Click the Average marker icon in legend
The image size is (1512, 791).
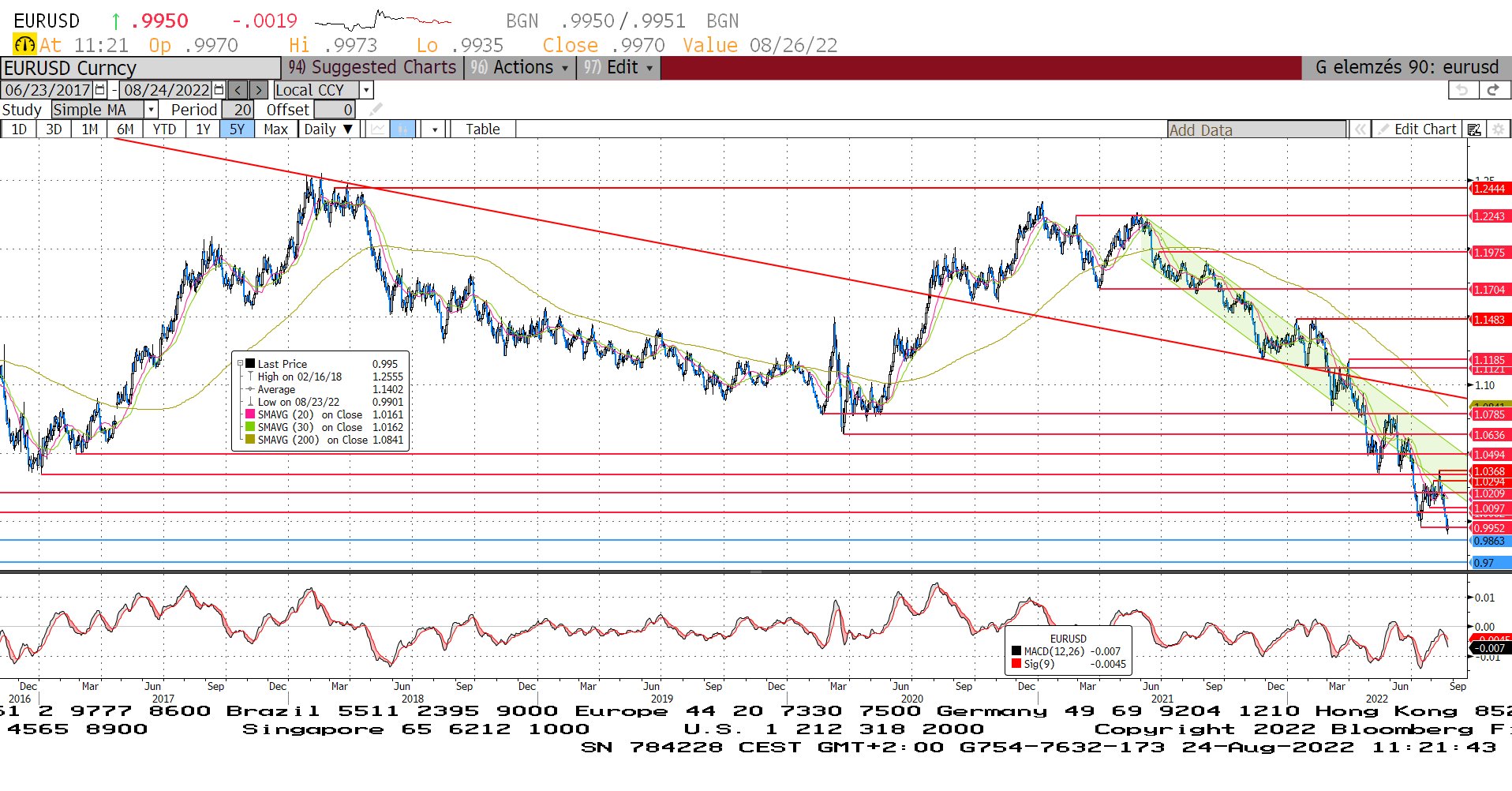251,389
